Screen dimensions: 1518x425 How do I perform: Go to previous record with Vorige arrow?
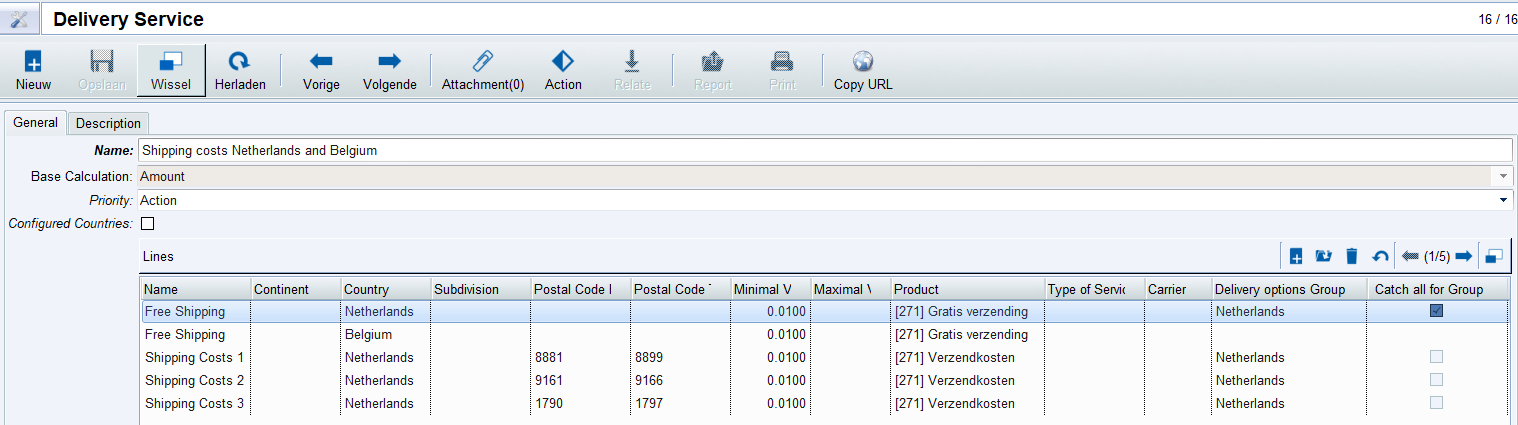tap(321, 62)
